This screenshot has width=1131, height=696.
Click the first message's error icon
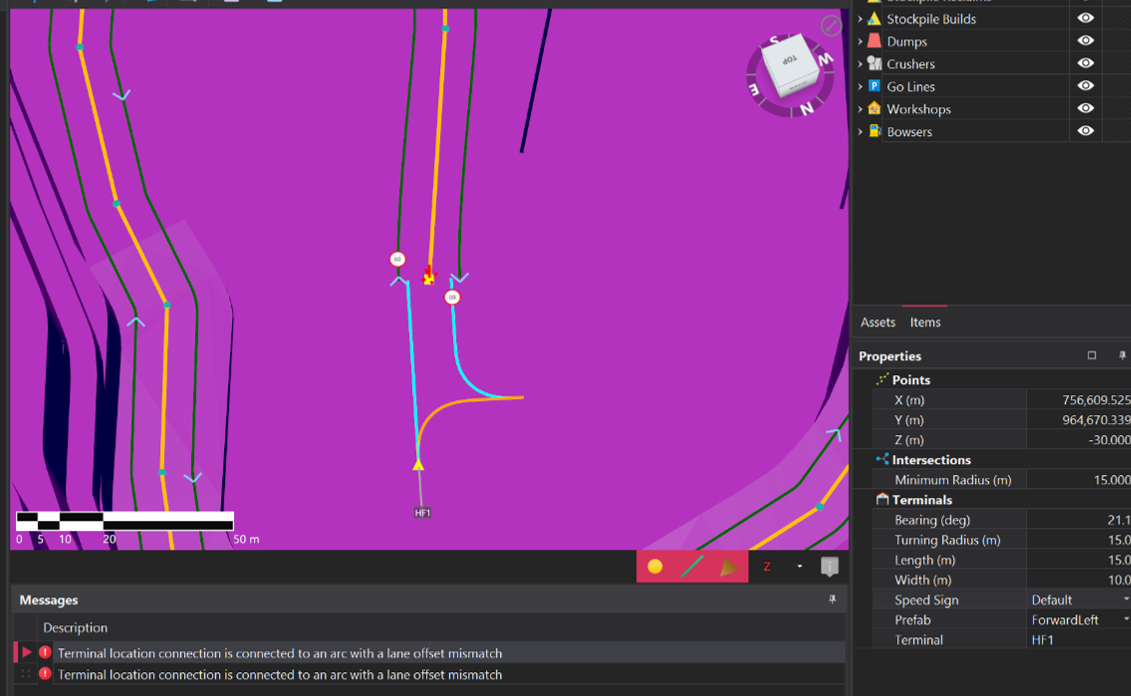(45, 653)
